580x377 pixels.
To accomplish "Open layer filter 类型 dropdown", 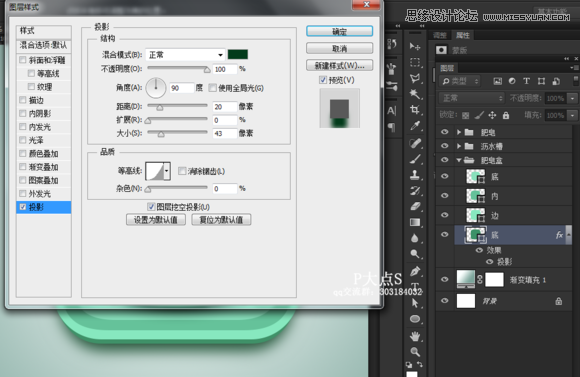I will click(461, 81).
